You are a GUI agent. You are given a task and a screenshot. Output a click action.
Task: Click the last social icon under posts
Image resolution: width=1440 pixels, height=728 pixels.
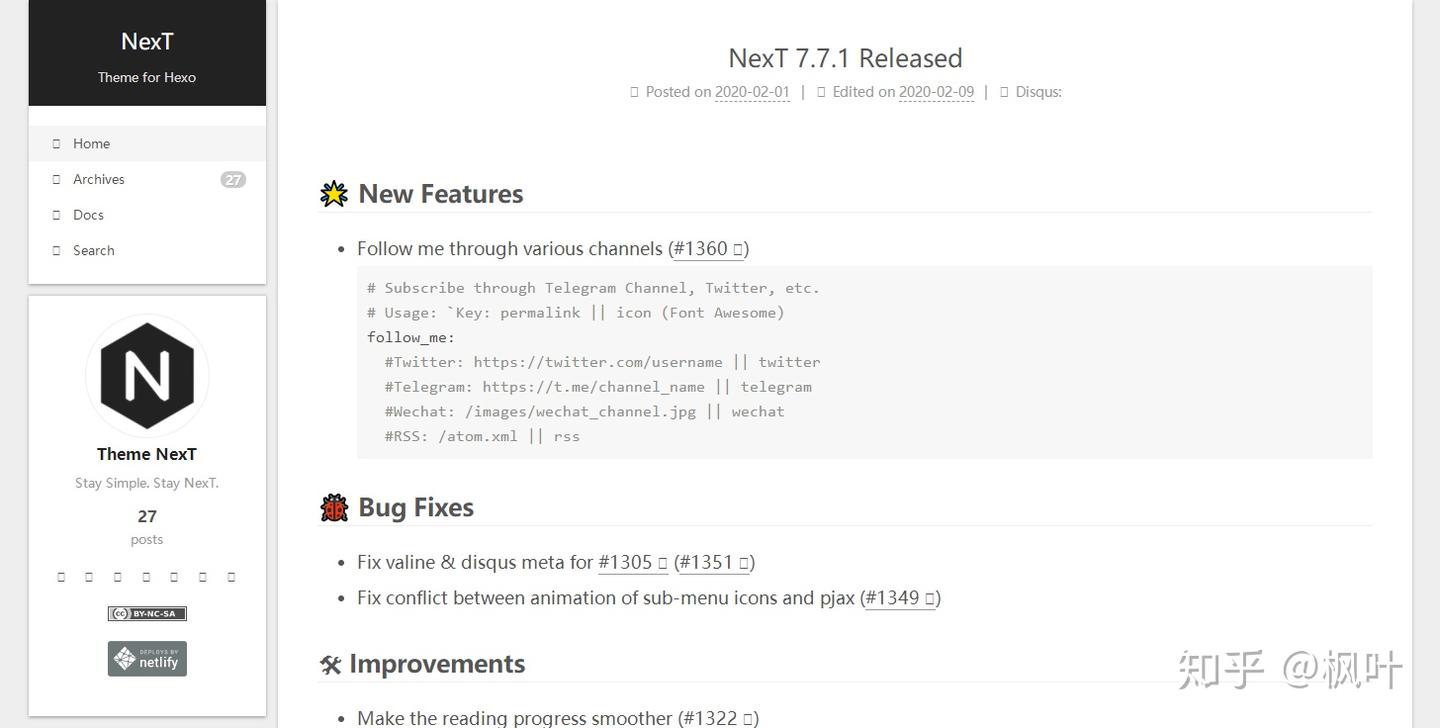[x=231, y=577]
